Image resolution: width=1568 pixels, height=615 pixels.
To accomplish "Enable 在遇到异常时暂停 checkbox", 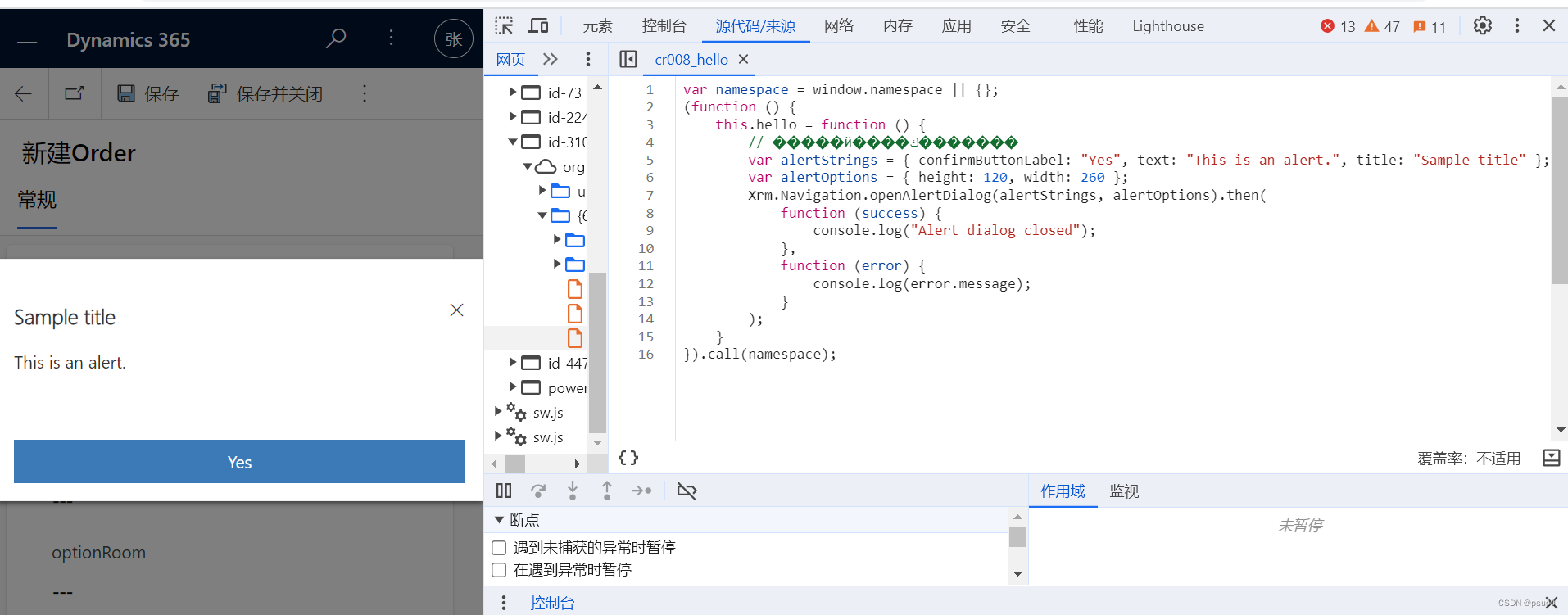I will pos(499,570).
